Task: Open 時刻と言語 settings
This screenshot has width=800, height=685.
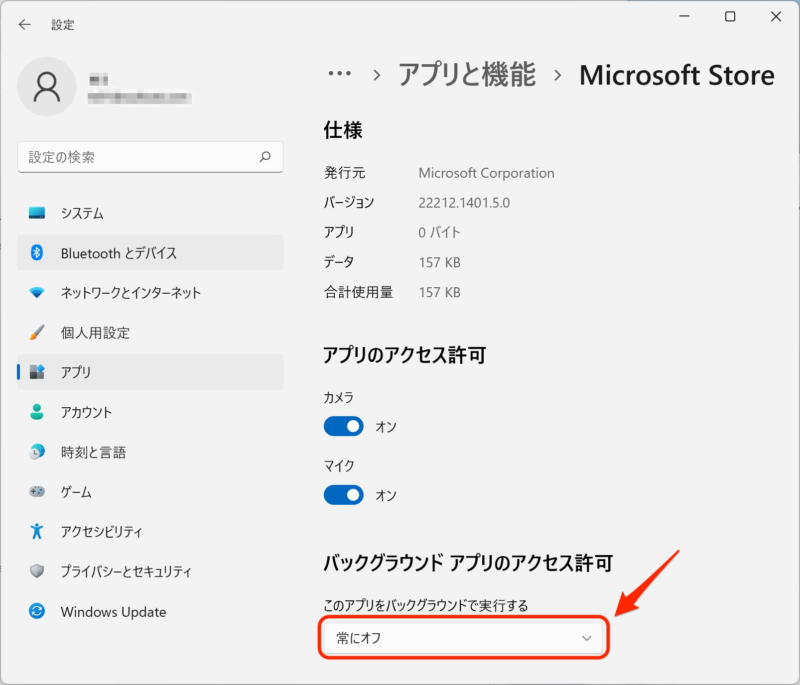Action: point(151,451)
